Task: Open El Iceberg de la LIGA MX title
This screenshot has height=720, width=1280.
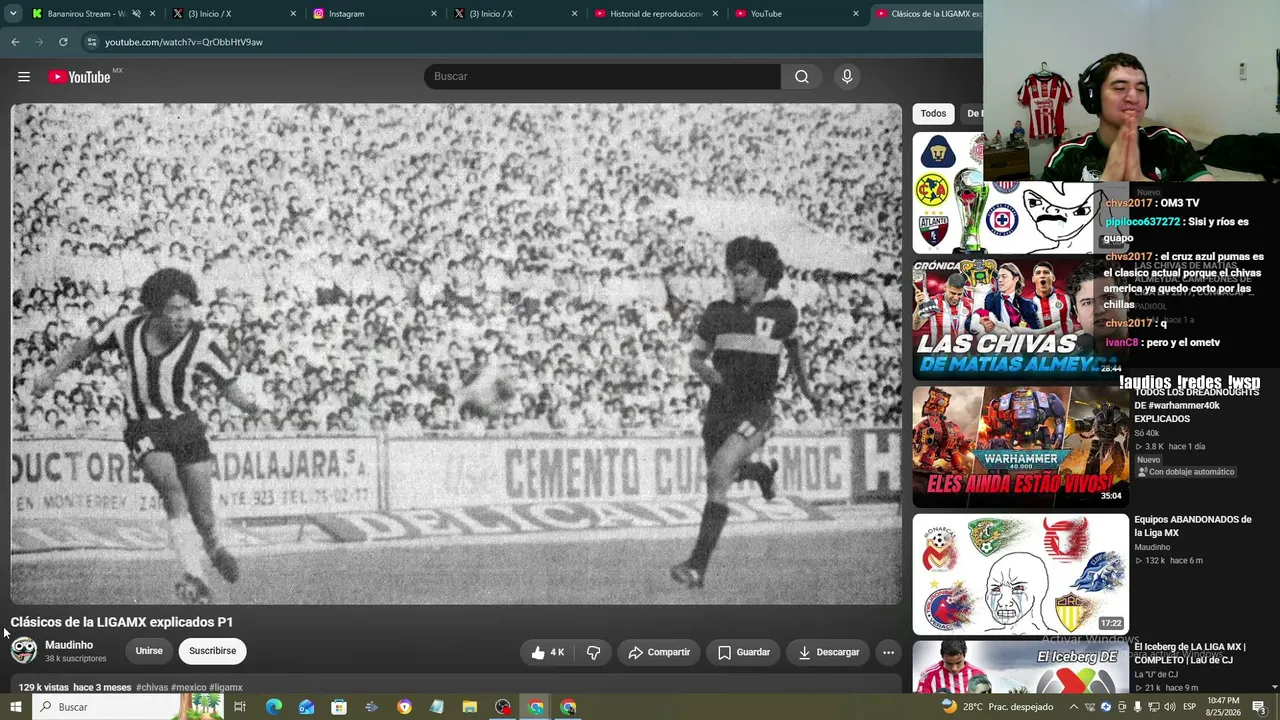Action: point(1190,653)
